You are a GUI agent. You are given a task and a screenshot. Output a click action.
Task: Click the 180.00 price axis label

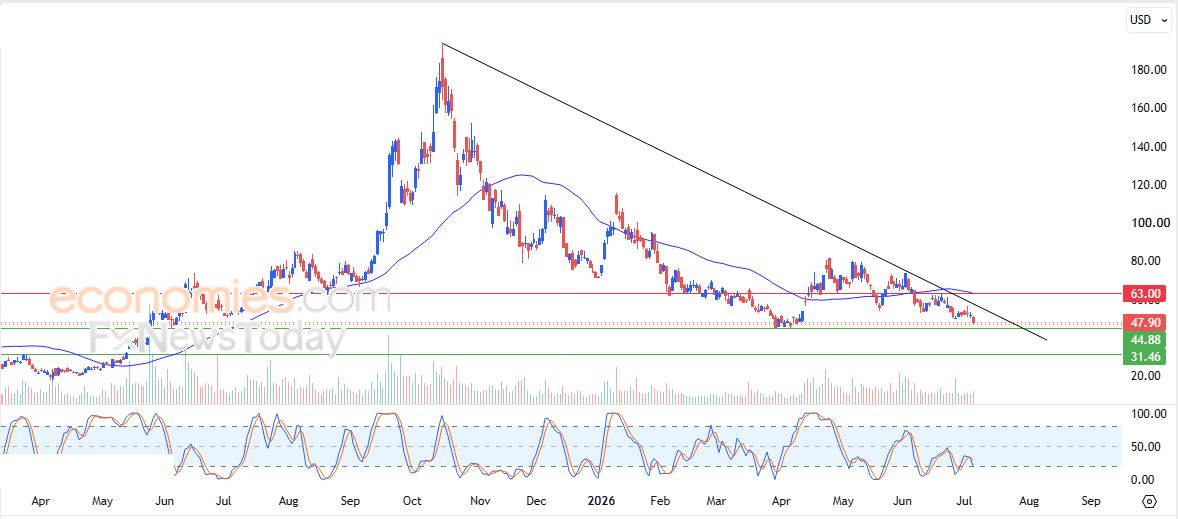[1149, 70]
